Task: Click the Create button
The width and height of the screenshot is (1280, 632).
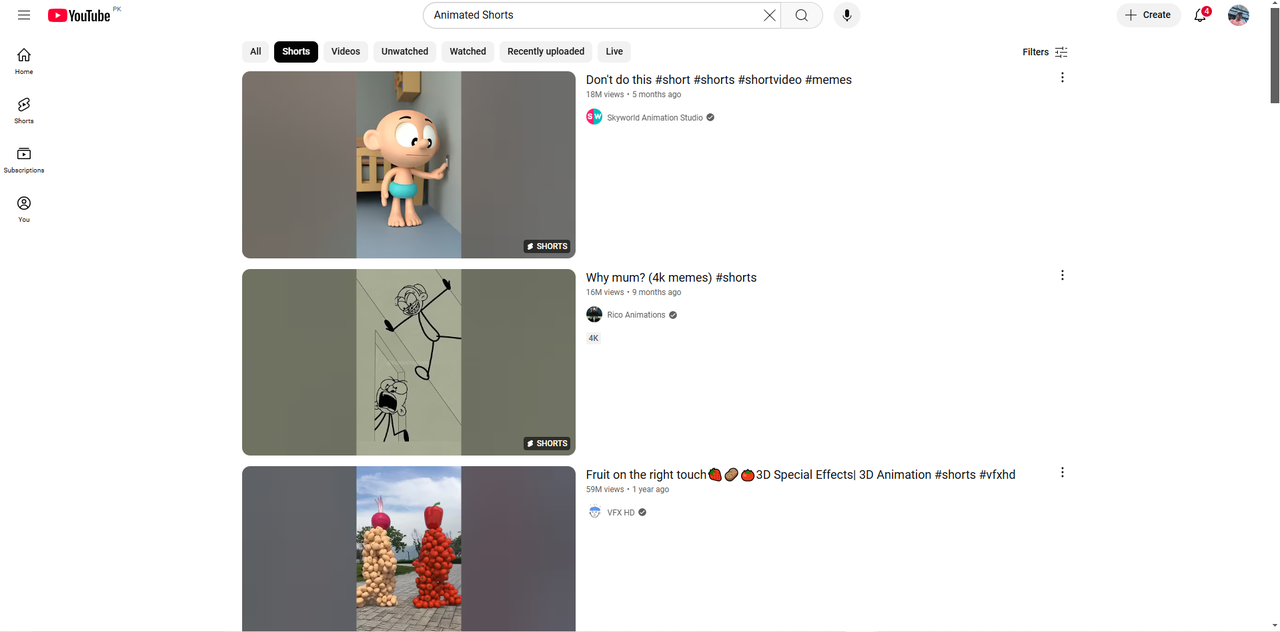Action: click(x=1148, y=15)
